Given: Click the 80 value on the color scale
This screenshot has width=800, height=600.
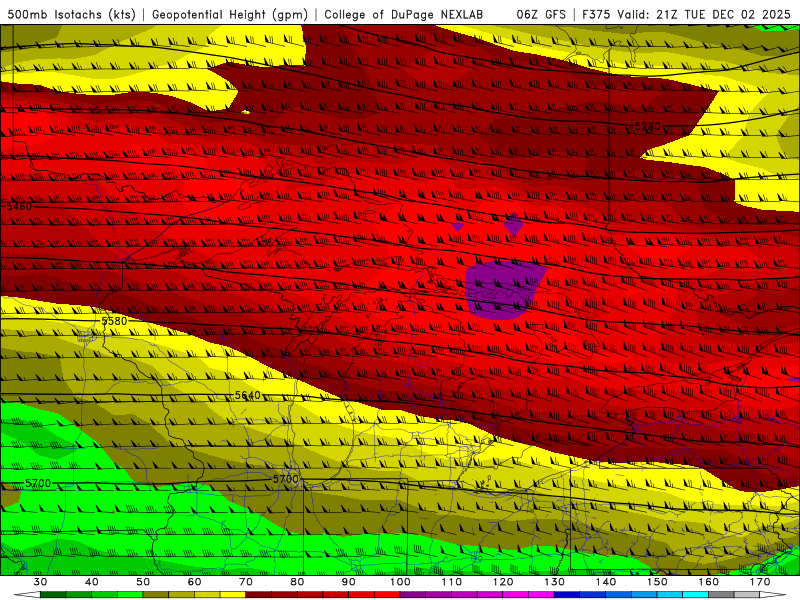Looking at the screenshot, I should tap(297, 582).
